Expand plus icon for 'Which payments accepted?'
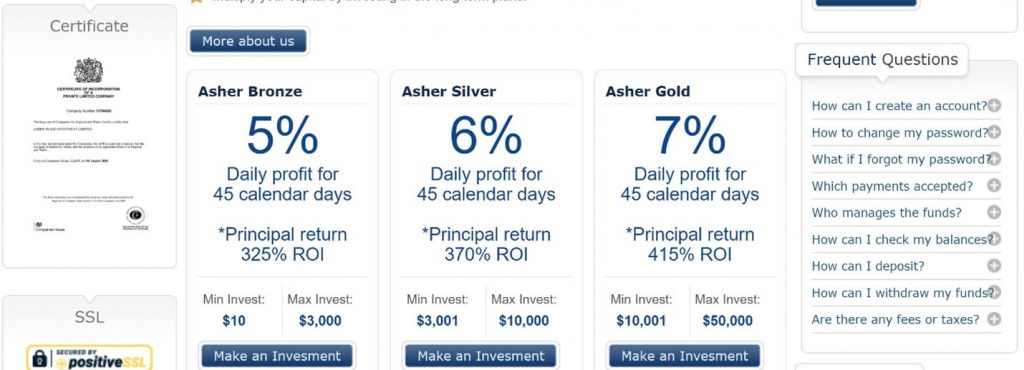 coord(993,186)
